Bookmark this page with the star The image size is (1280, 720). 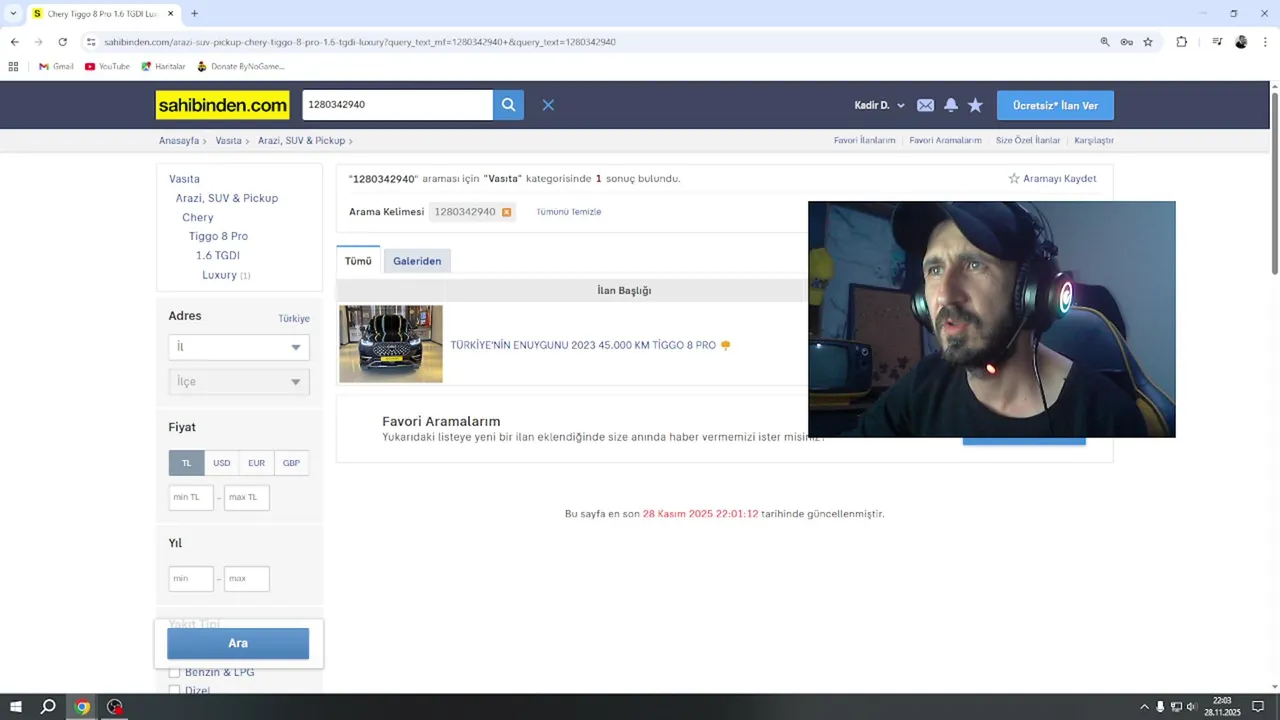coord(1148,42)
